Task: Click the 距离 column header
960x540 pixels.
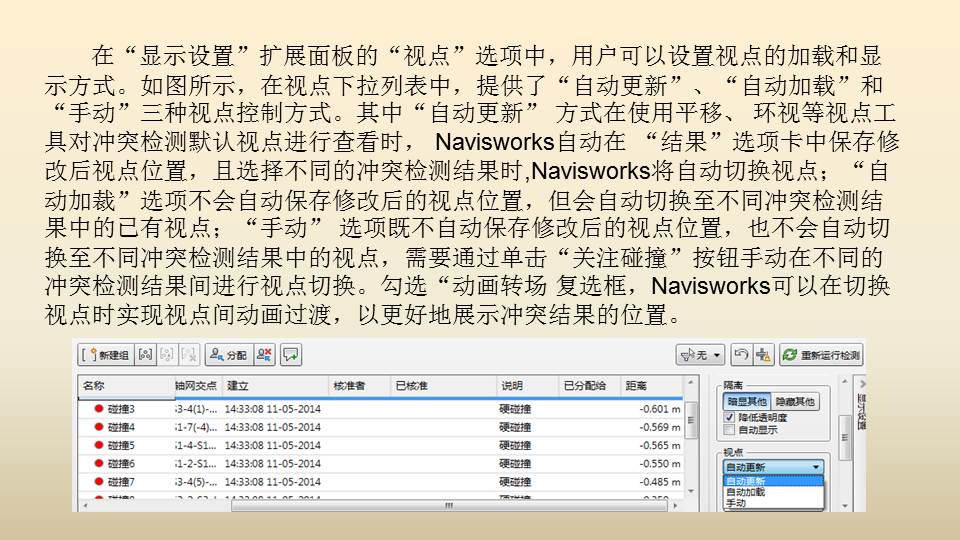Action: 651,386
